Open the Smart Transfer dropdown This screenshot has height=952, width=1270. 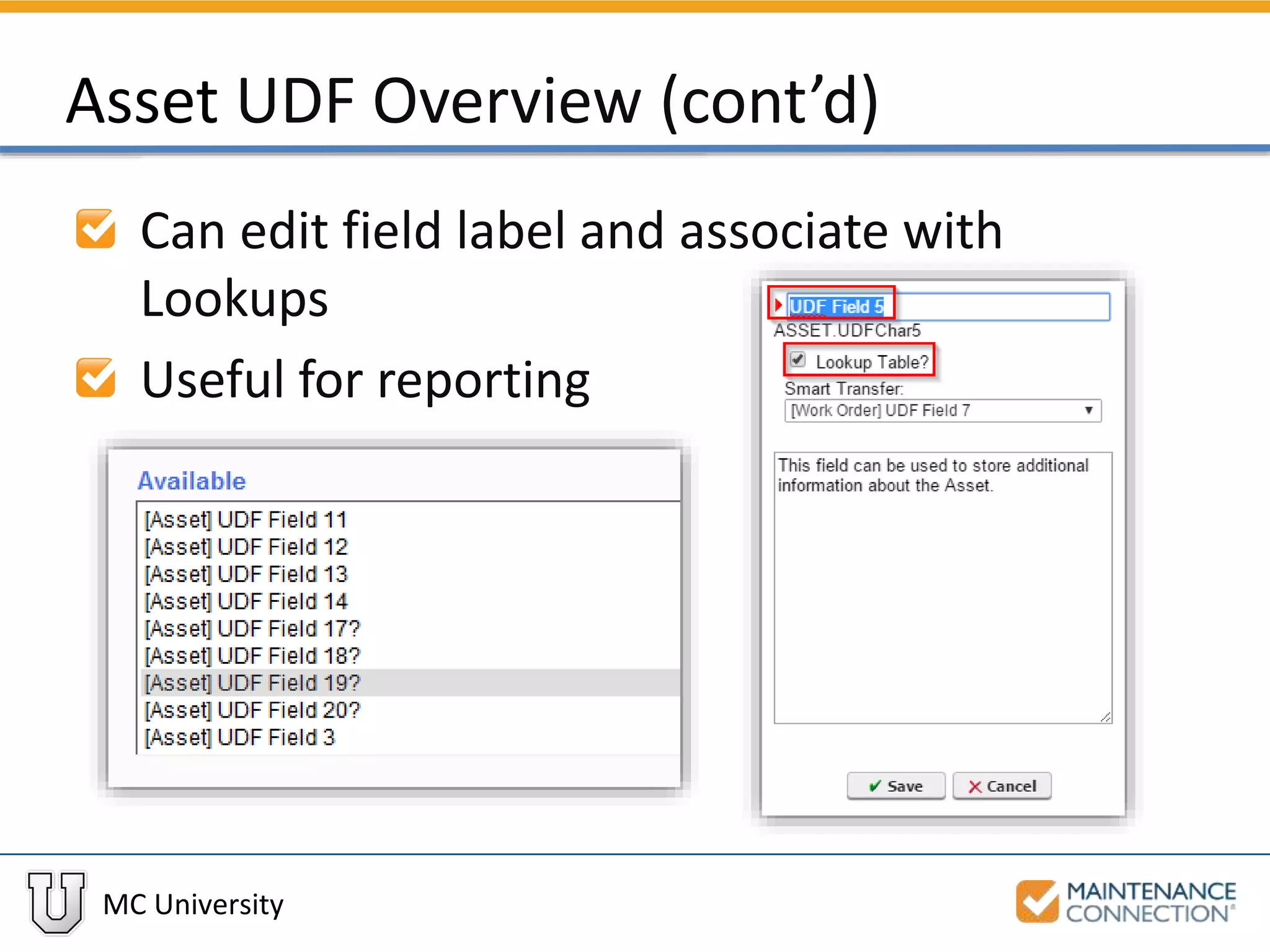tap(943, 410)
